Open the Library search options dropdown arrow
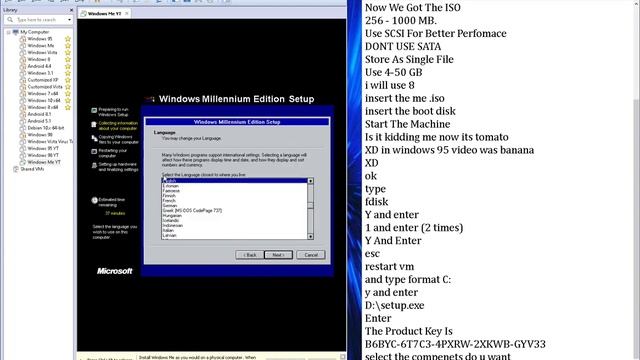640x360 pixels. [x=69, y=20]
